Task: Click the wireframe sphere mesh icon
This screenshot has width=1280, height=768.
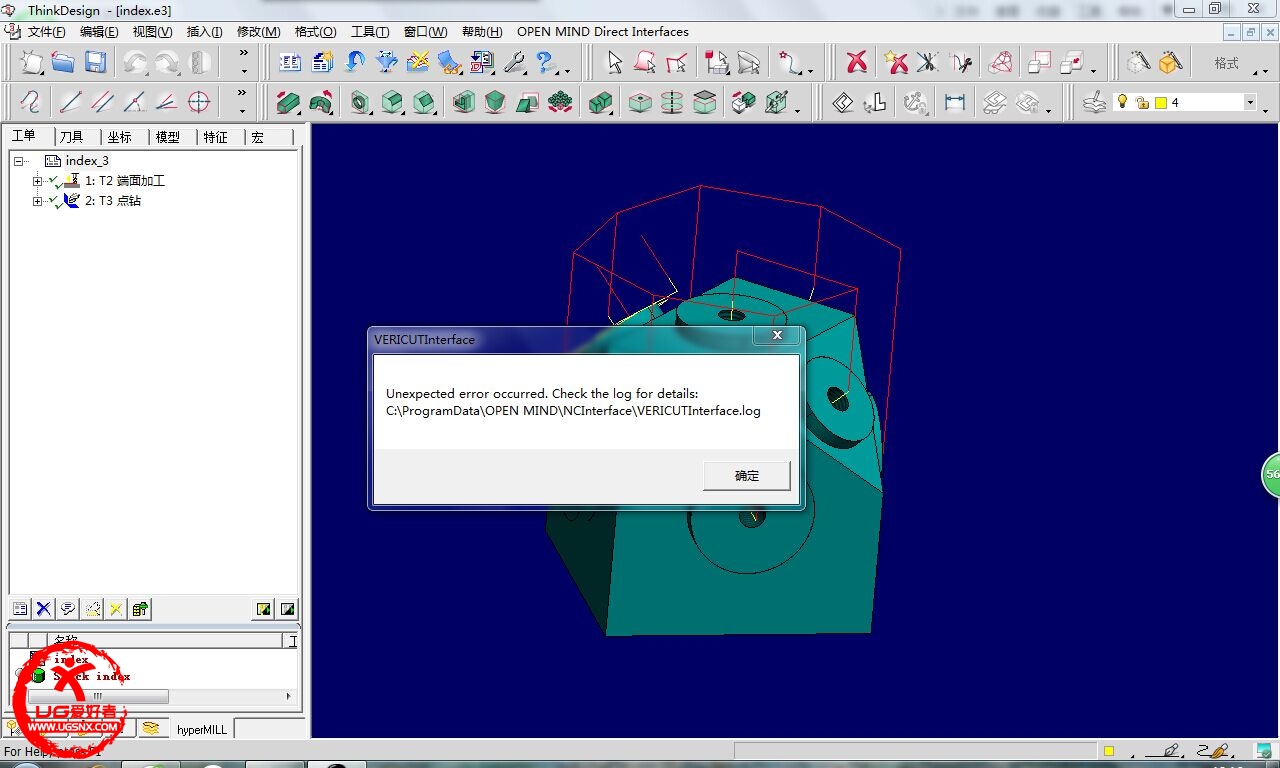Action: pyautogui.click(x=1000, y=63)
